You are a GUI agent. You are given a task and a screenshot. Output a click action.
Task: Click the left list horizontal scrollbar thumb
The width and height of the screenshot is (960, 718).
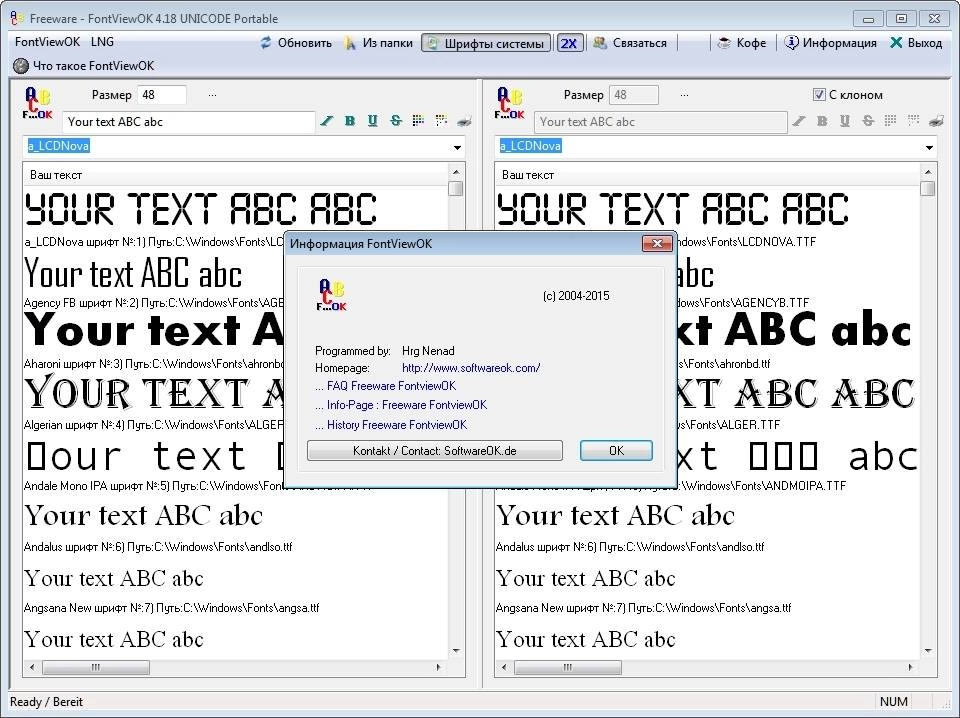pyautogui.click(x=96, y=667)
